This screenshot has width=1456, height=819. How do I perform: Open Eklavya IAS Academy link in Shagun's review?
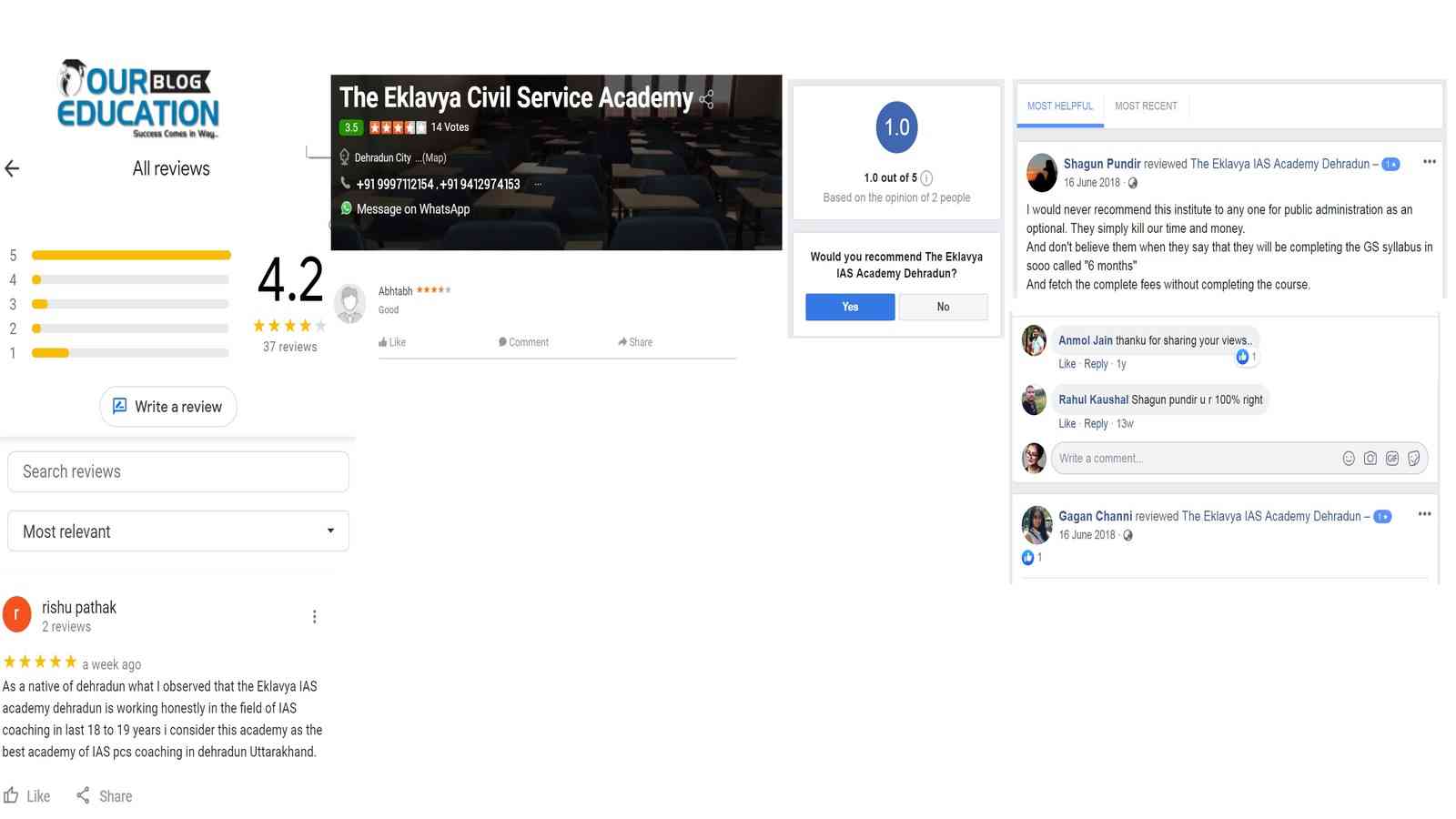(1279, 164)
